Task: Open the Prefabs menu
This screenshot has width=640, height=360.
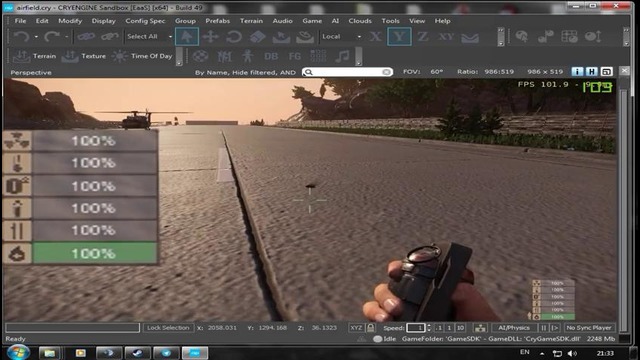Action: pyautogui.click(x=217, y=21)
